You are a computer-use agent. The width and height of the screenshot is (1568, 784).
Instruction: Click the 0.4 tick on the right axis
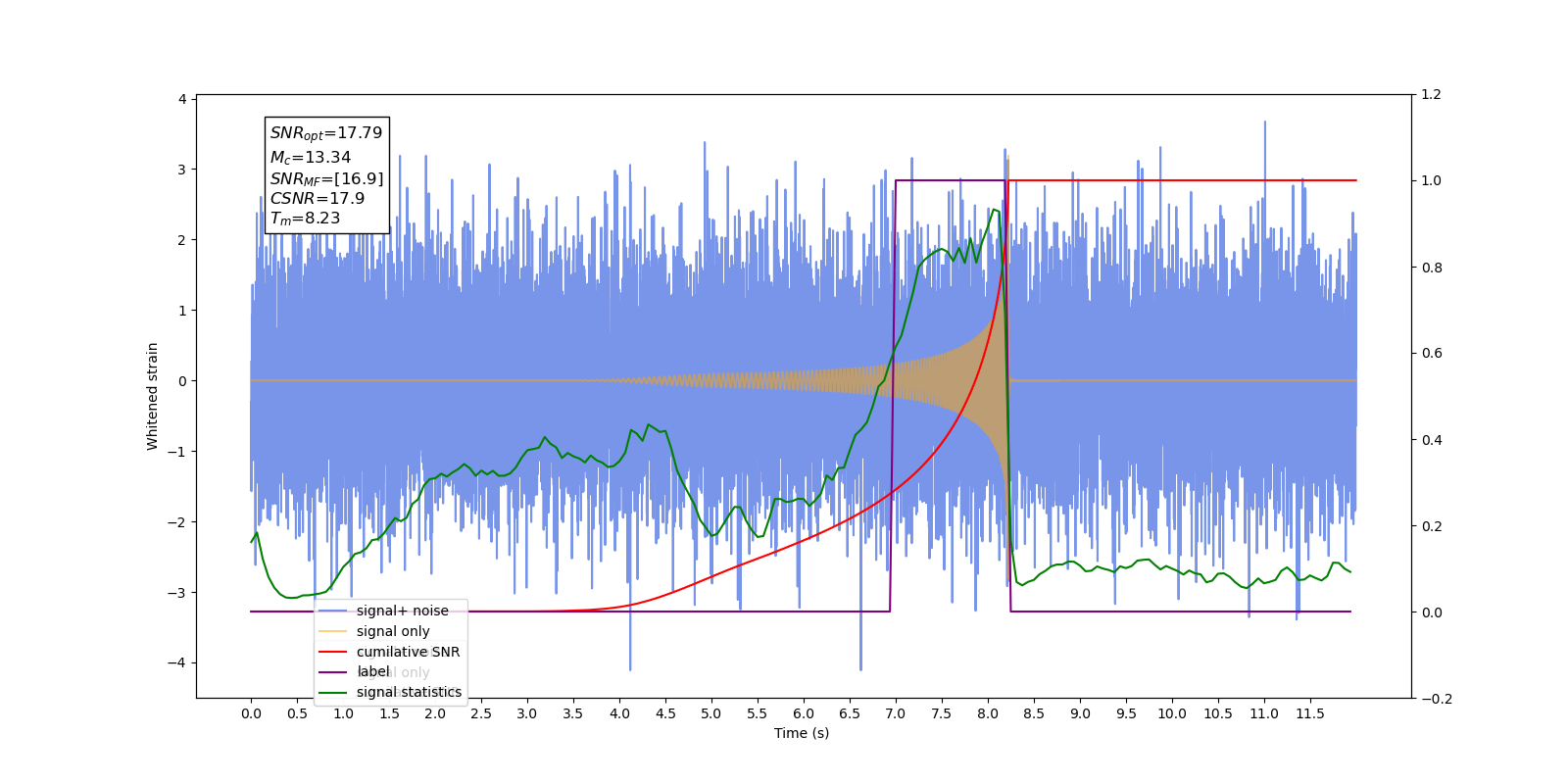(x=1432, y=440)
